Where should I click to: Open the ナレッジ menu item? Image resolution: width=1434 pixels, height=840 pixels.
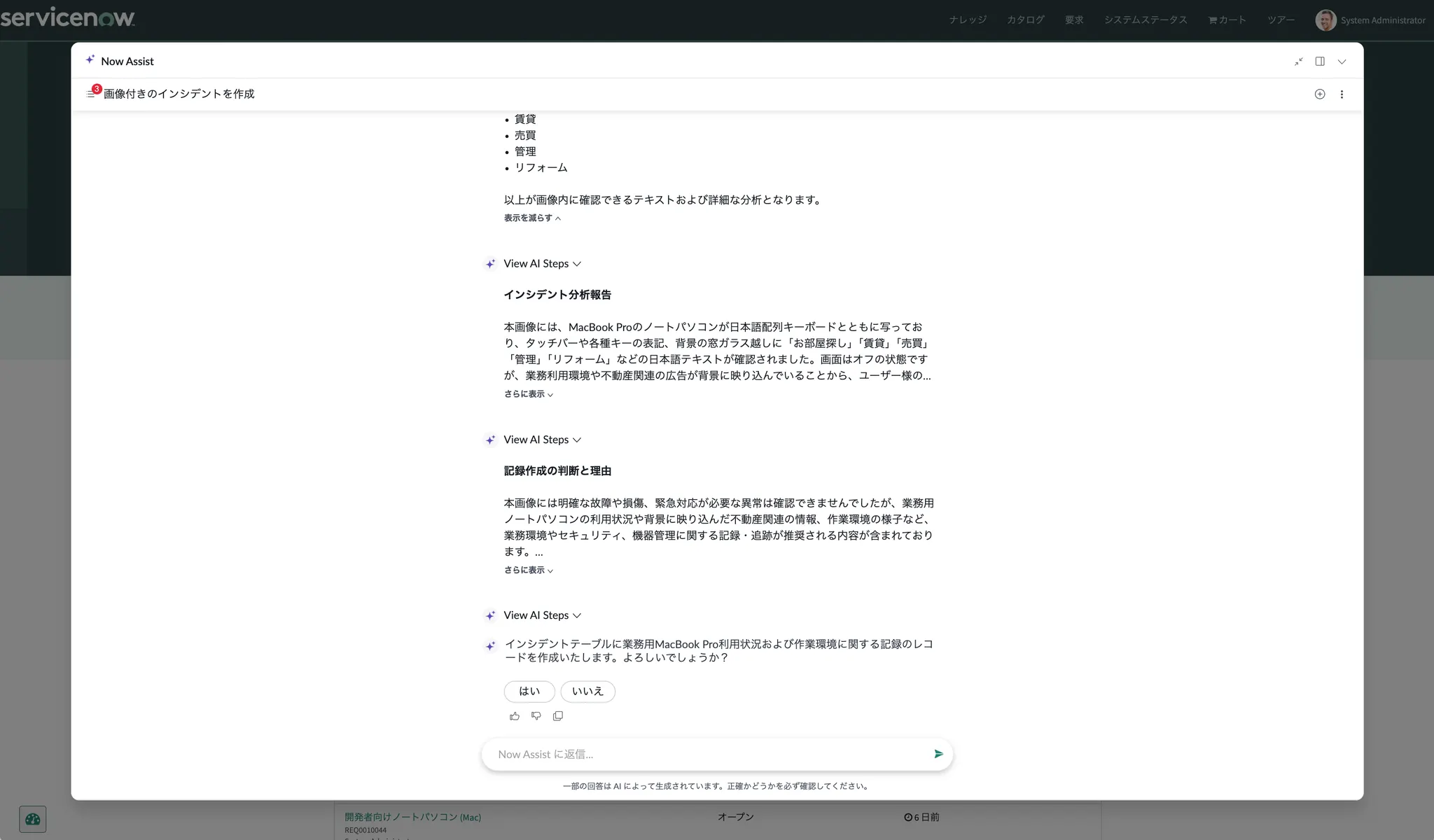pos(968,20)
